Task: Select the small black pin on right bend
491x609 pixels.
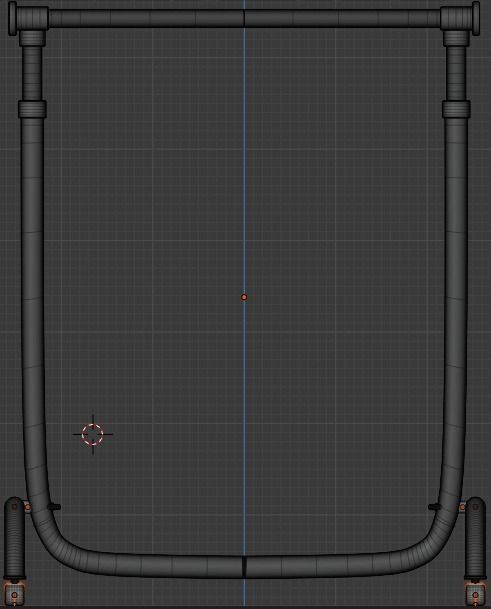Action: coord(434,507)
